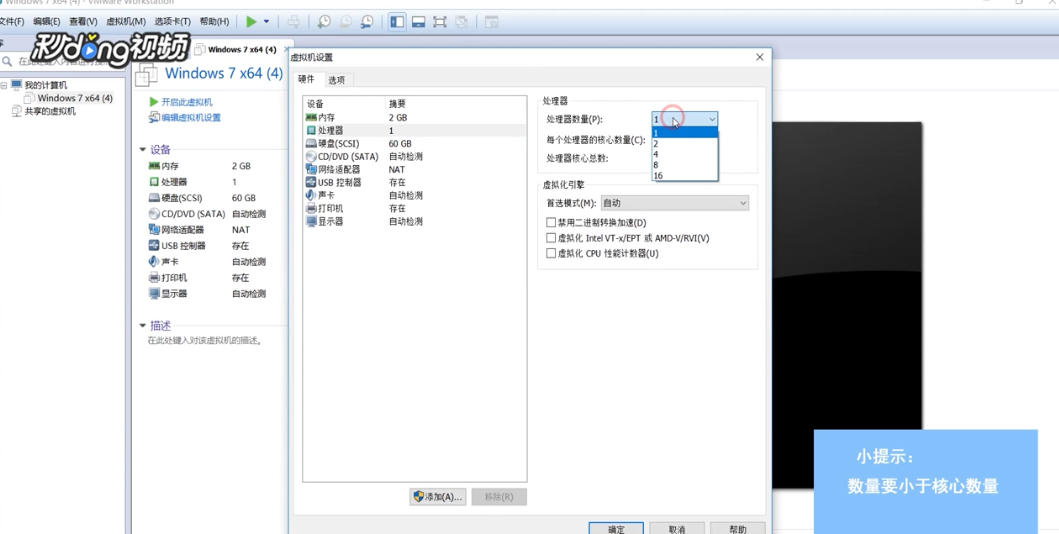Click the 编辑虚拟机设置 link
This screenshot has height=534, width=1059.
(x=190, y=117)
